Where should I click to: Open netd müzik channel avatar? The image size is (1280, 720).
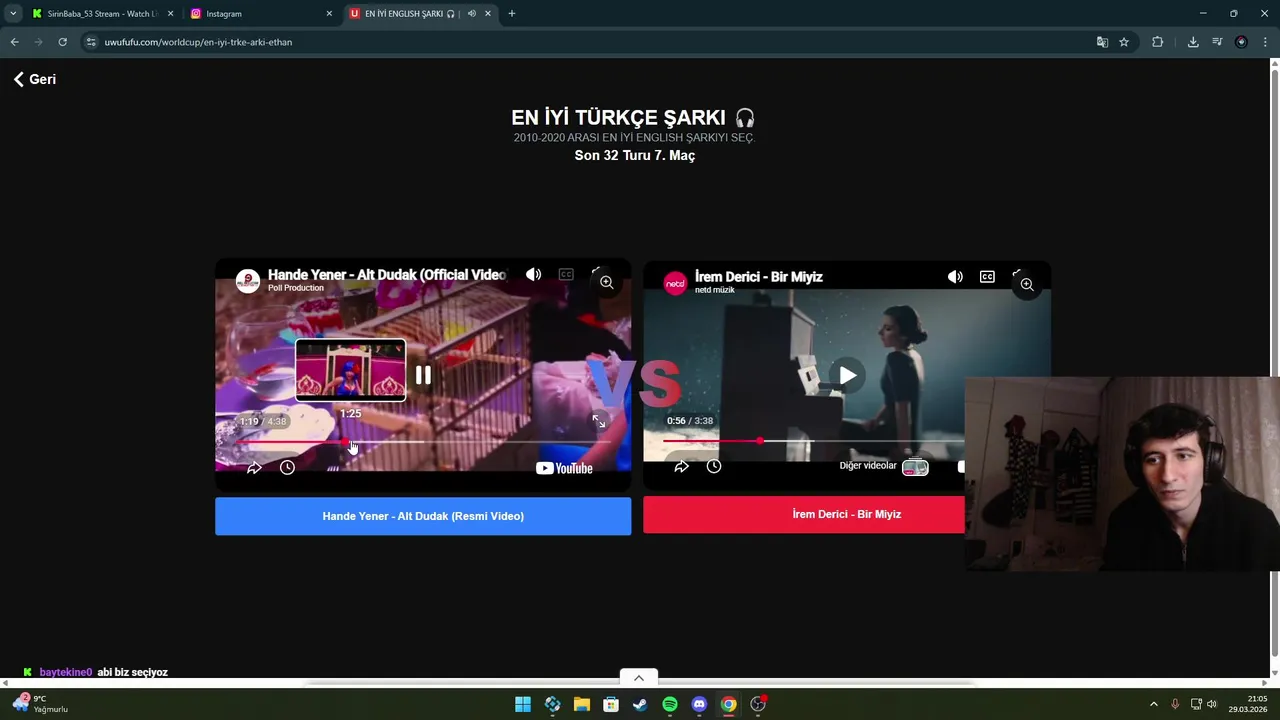676,283
